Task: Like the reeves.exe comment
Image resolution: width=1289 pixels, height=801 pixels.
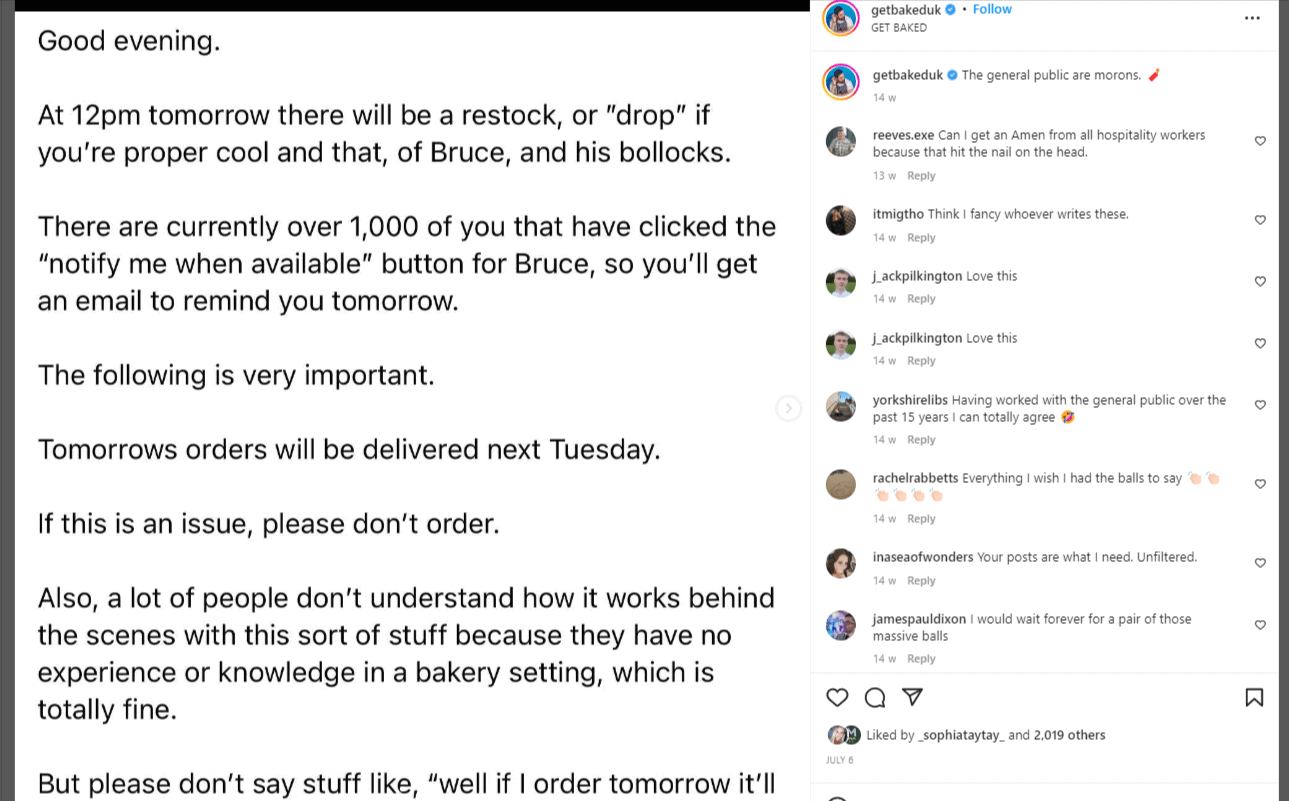Action: coord(1260,141)
